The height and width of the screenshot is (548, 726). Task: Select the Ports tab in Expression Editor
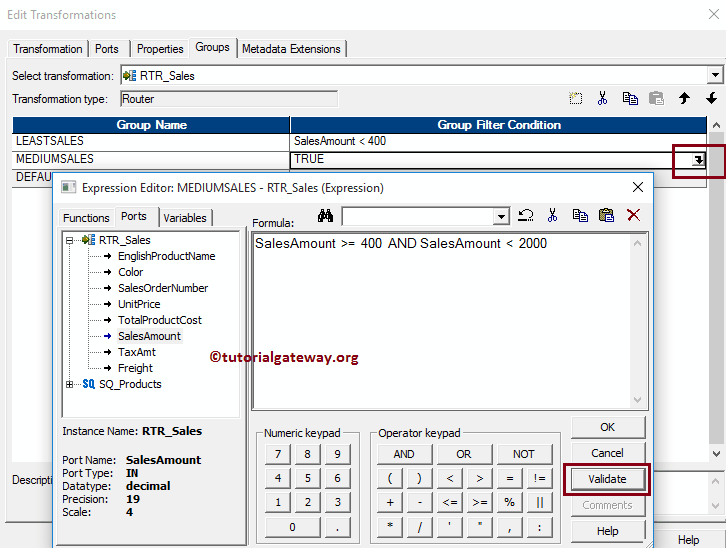pos(134,216)
